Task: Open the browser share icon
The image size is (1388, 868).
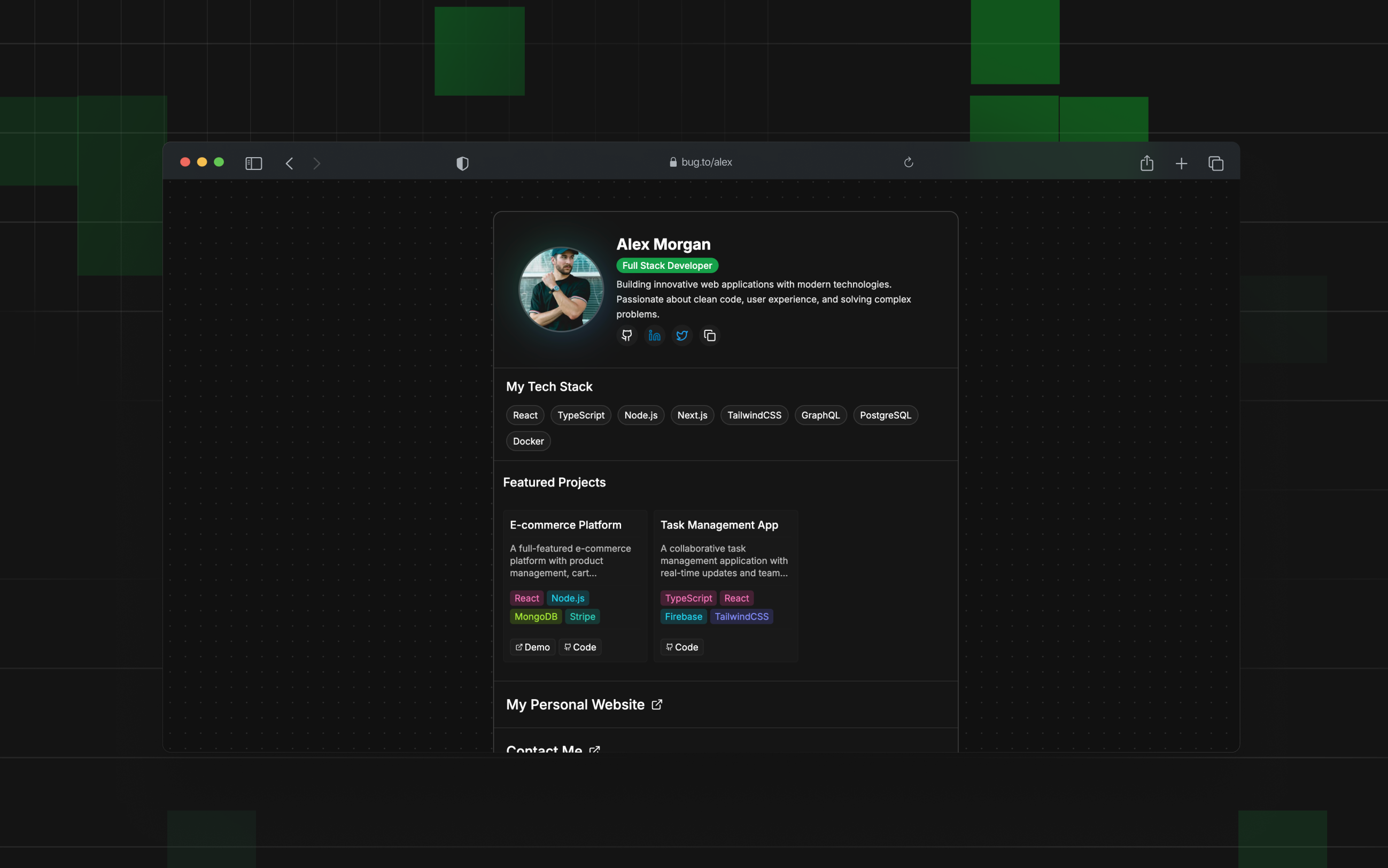Action: click(x=1146, y=163)
